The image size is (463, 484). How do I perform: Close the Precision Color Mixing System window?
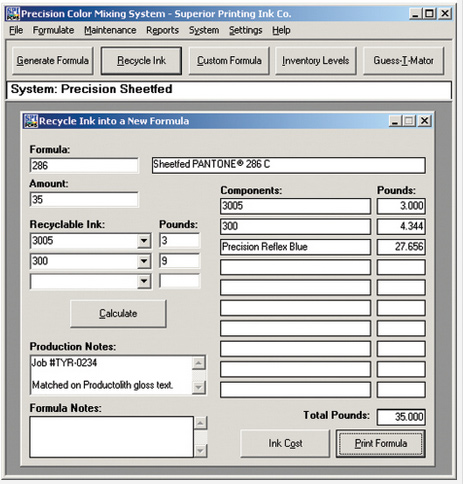coord(445,14)
